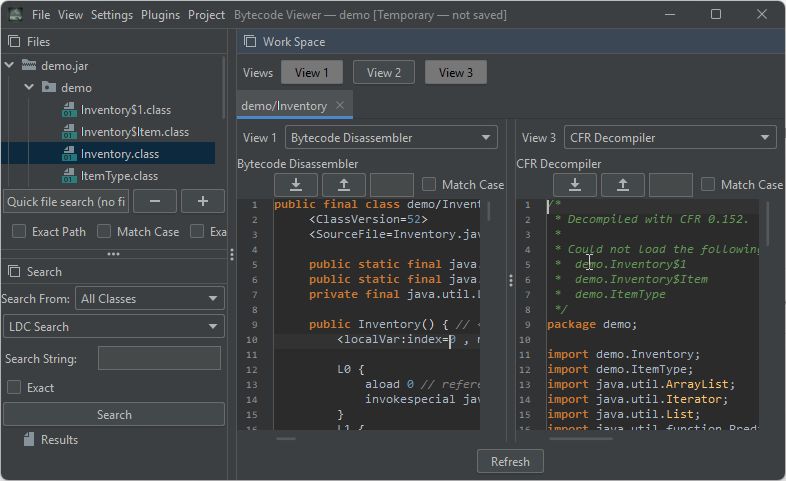Viewport: 786px width, 481px height.
Task: Click the Search panel header icon
Action: pos(14,272)
